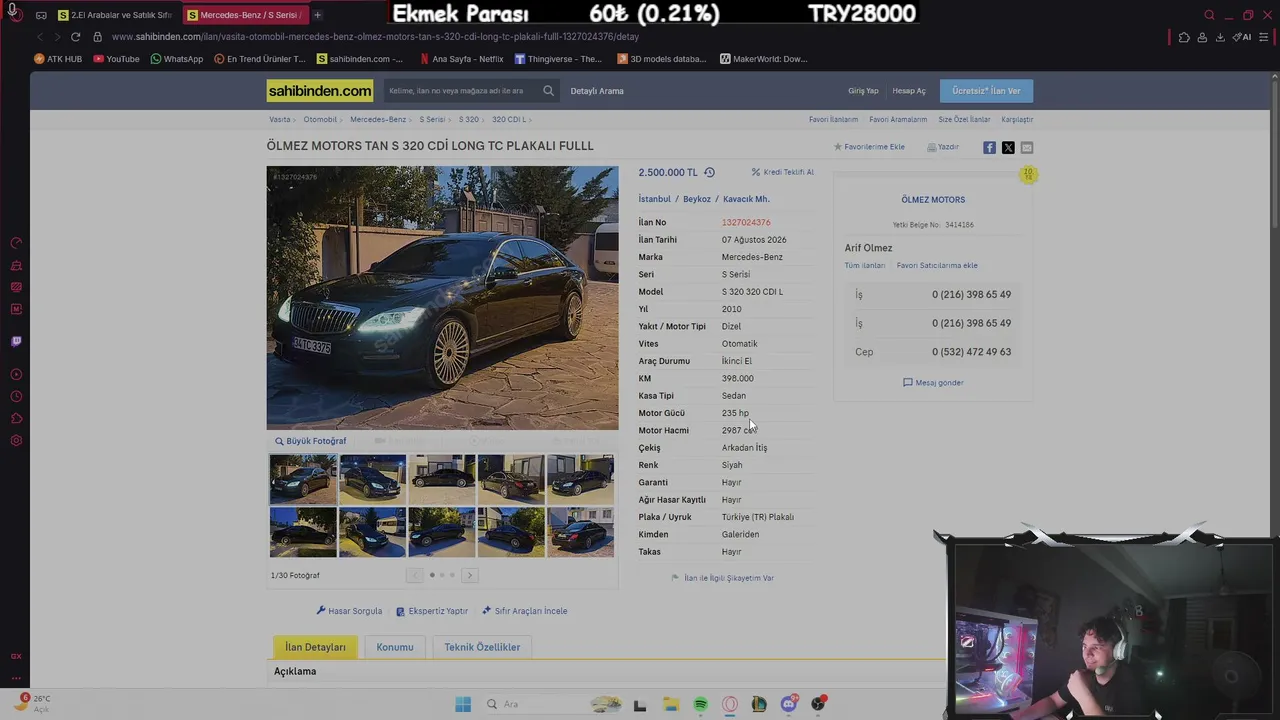Click Favorilerime Ekle
This screenshot has height=720, width=1280.
click(869, 147)
